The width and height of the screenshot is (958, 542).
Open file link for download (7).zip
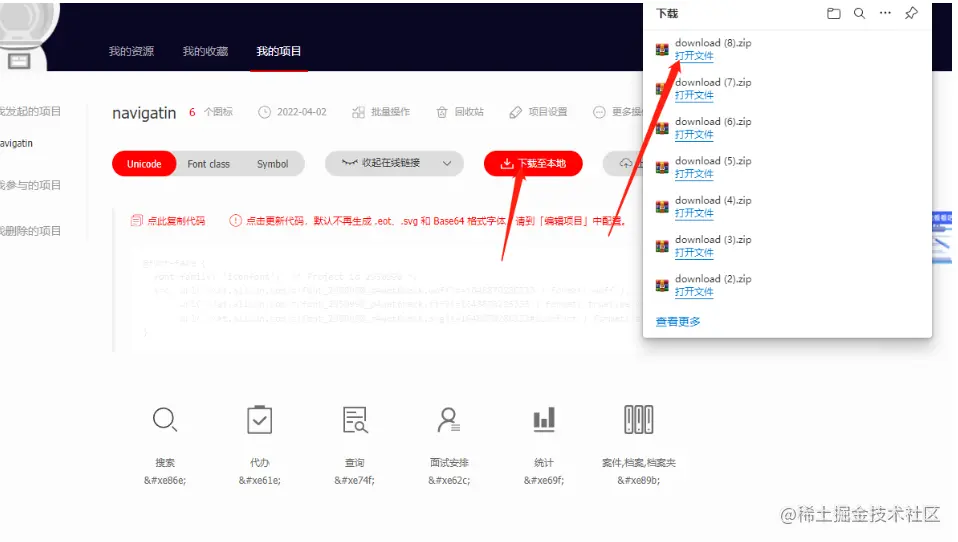click(x=694, y=95)
